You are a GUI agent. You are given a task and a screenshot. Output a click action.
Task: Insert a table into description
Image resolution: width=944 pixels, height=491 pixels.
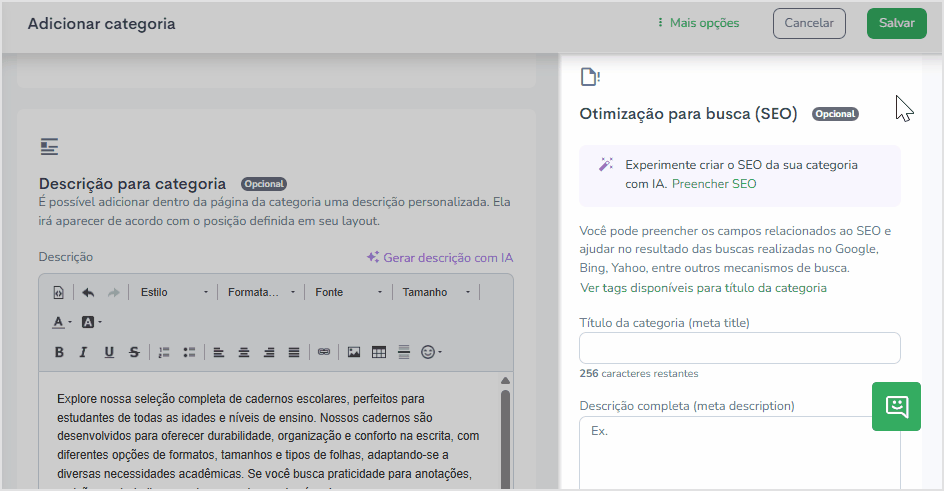click(379, 352)
